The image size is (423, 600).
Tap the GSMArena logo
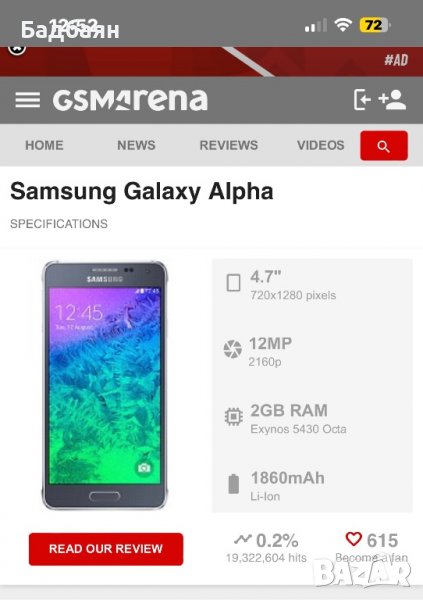pos(130,100)
